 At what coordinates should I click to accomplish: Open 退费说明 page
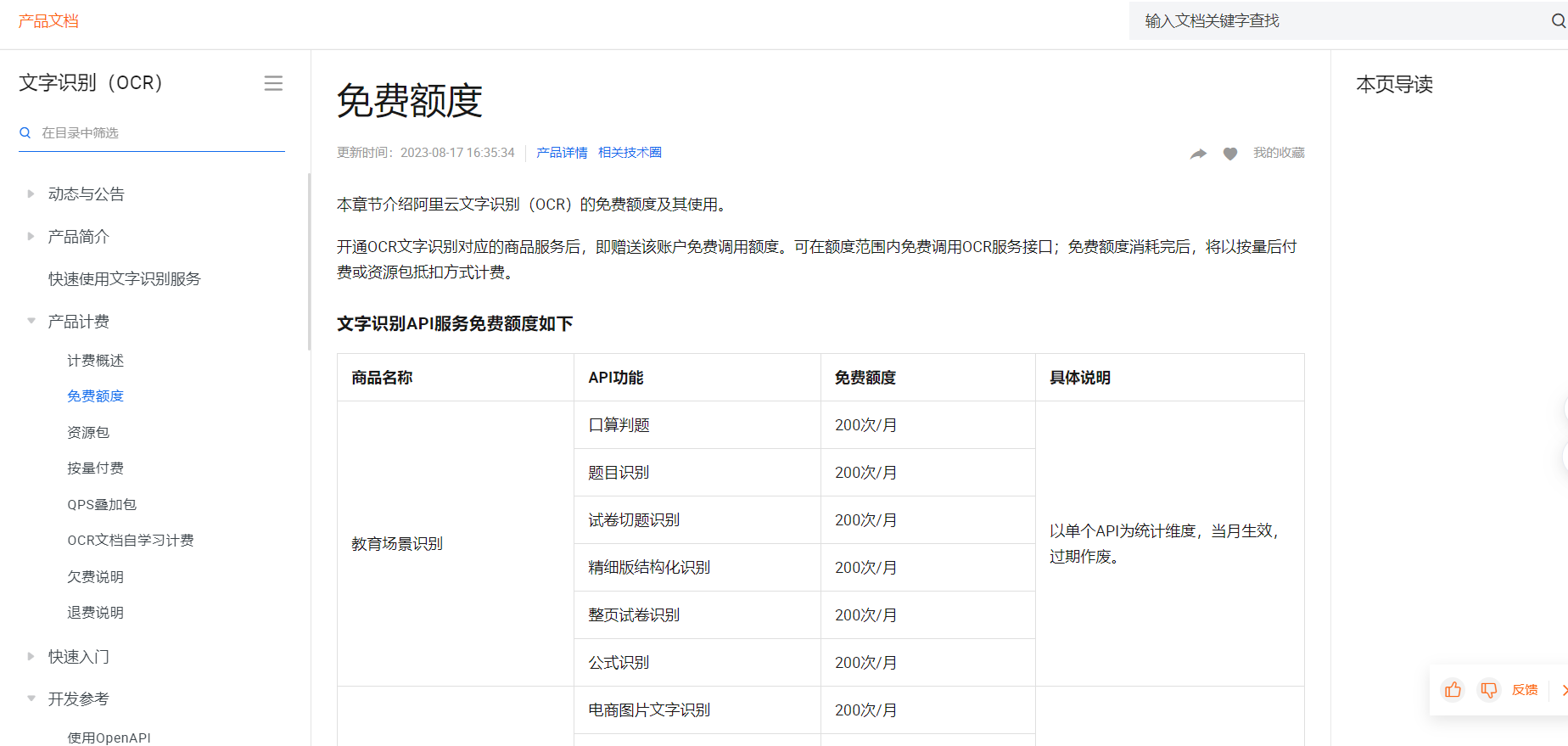point(95,613)
